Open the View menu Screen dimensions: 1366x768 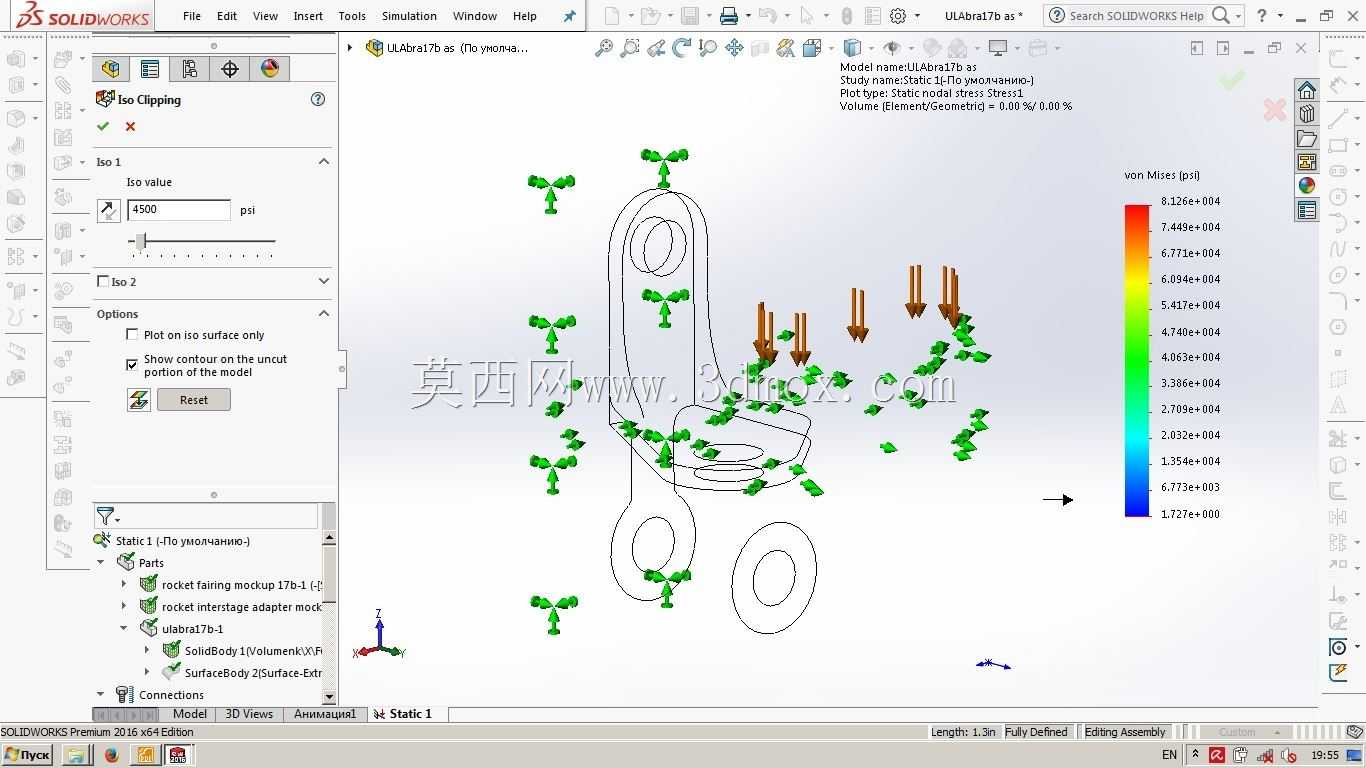pos(266,16)
